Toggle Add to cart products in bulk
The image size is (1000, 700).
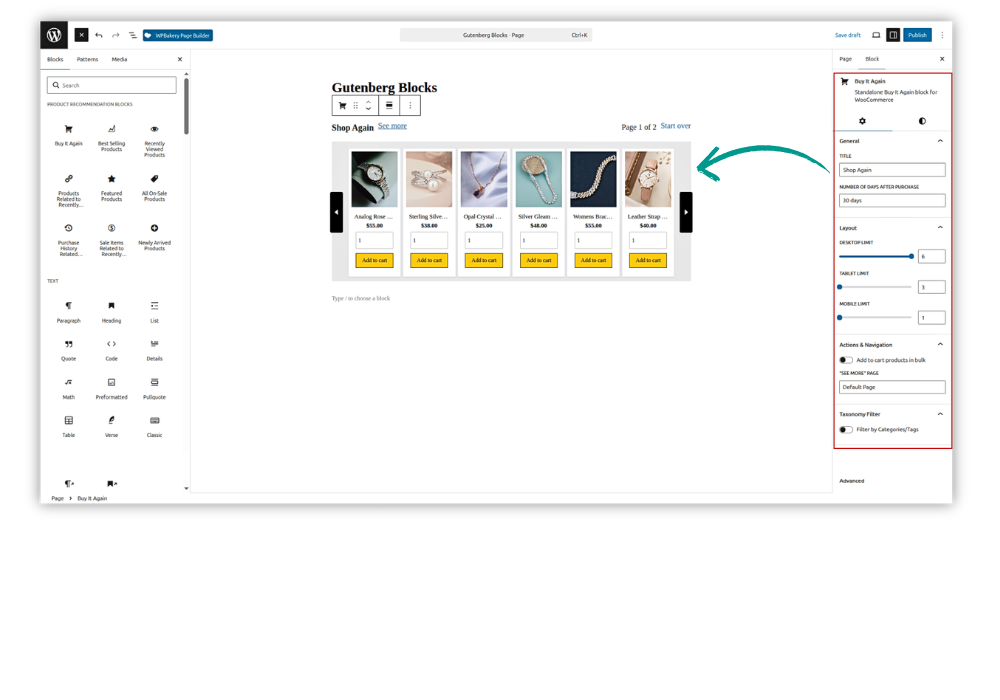[846, 360]
